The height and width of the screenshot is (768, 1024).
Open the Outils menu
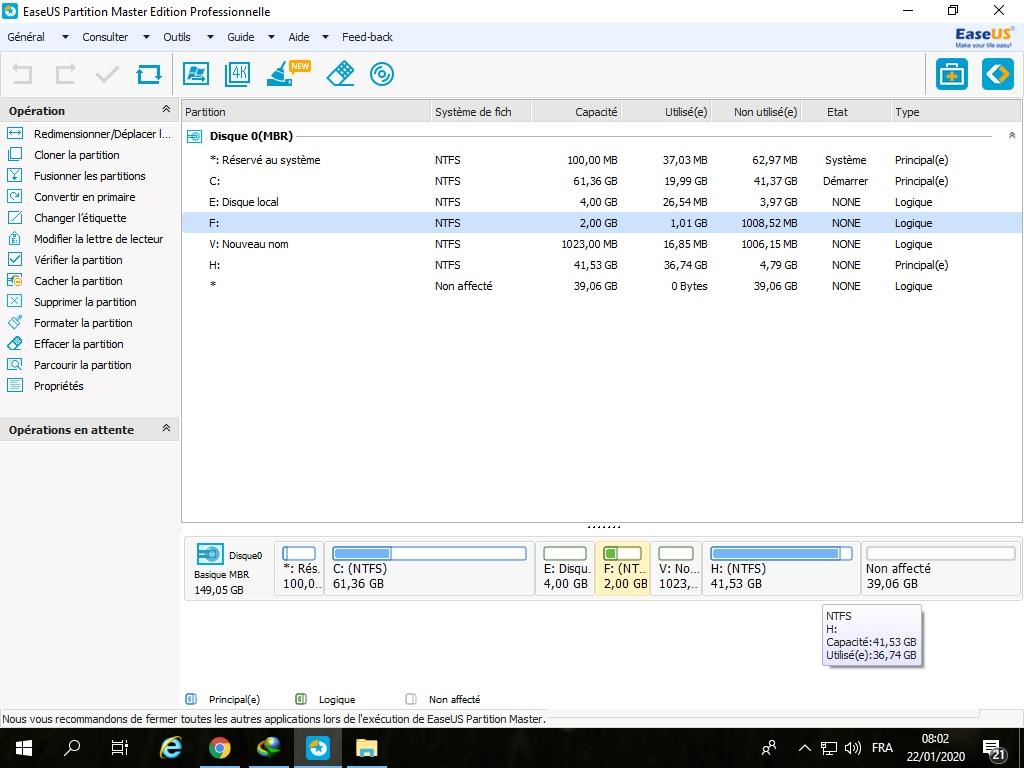click(177, 37)
